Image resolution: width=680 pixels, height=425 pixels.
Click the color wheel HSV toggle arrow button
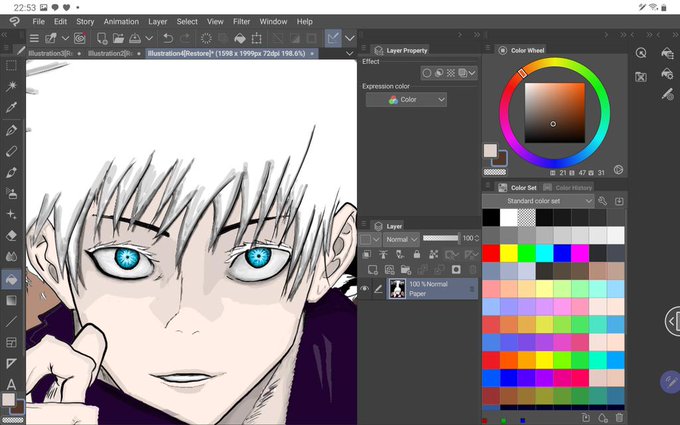coord(618,170)
